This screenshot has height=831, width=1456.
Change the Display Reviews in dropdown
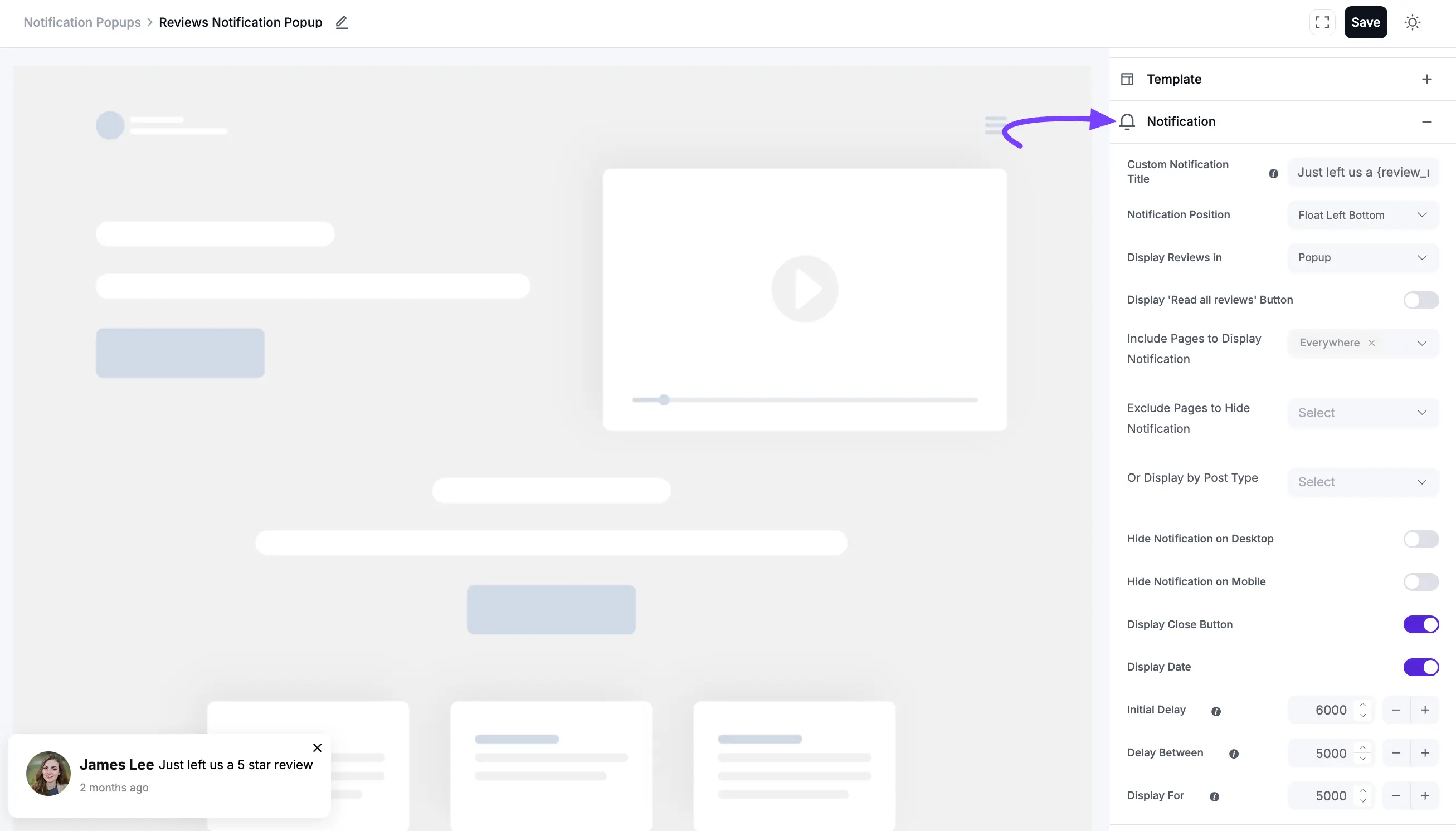point(1363,257)
